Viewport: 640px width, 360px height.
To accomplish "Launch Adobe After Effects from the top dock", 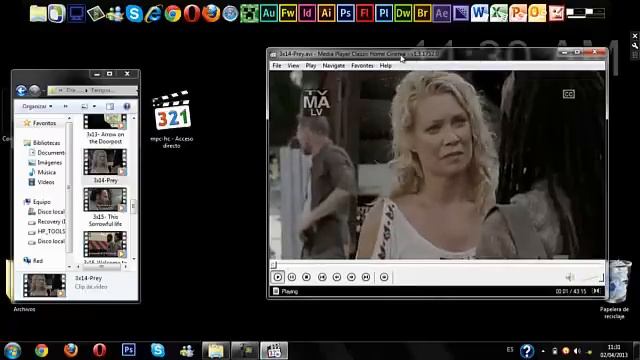I will coord(441,13).
